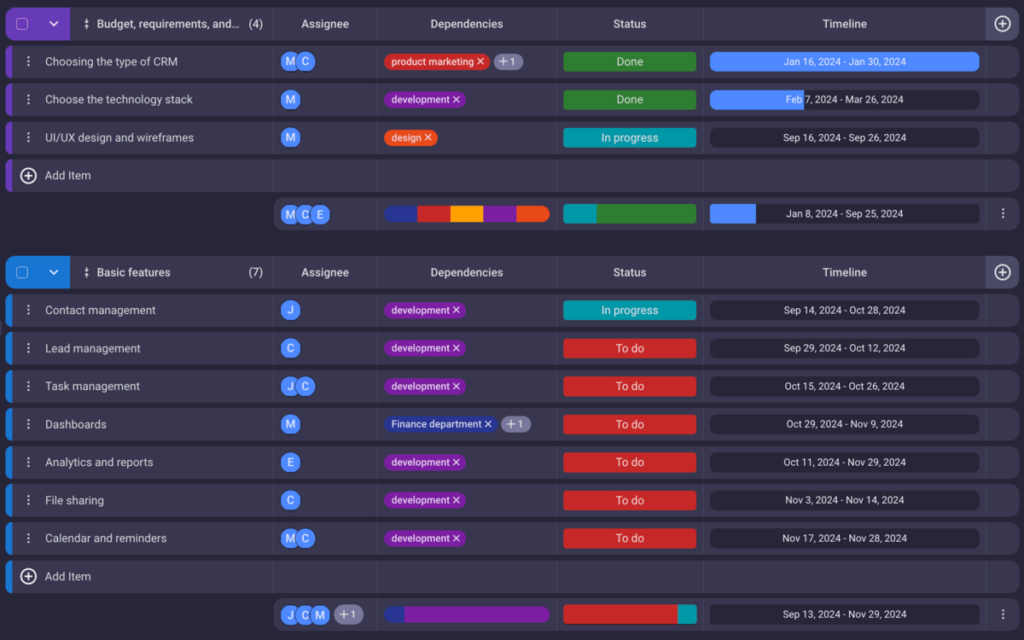Remove the product marketing dependency tag

tap(480, 62)
